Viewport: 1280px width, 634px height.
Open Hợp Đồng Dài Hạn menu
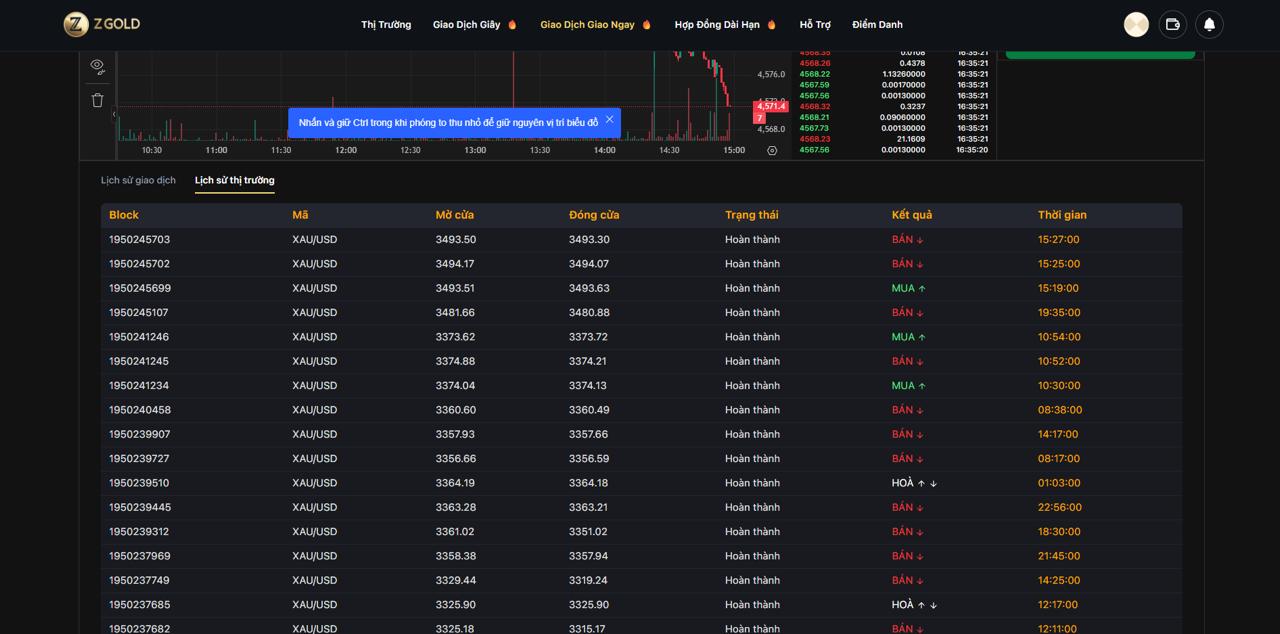[x=725, y=25]
